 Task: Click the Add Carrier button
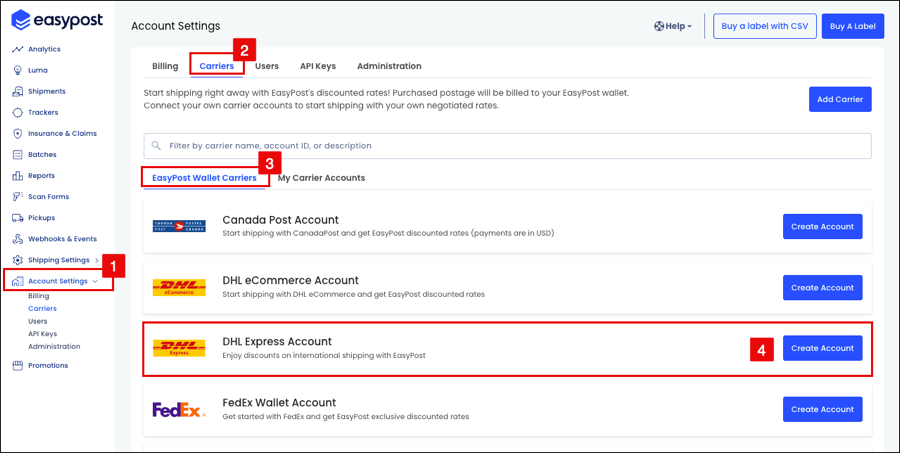(840, 99)
